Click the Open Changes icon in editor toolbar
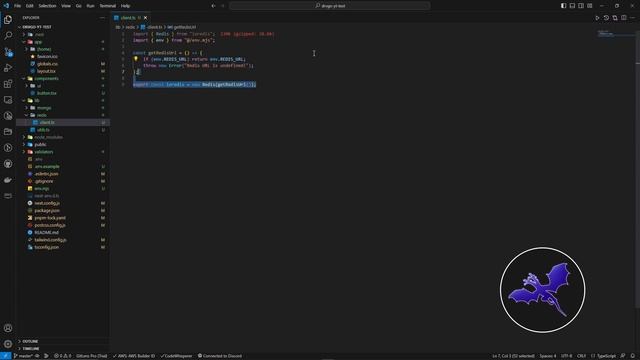 615,18
